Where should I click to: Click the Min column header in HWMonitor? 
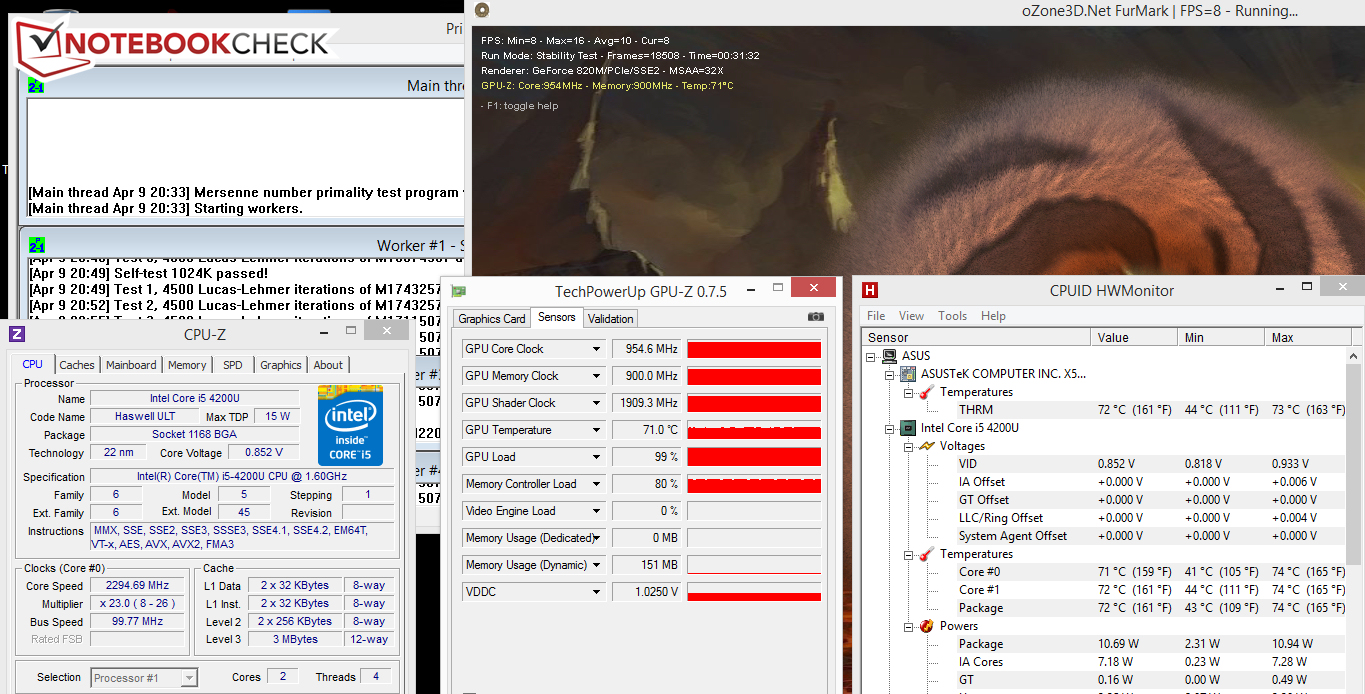click(x=1221, y=338)
